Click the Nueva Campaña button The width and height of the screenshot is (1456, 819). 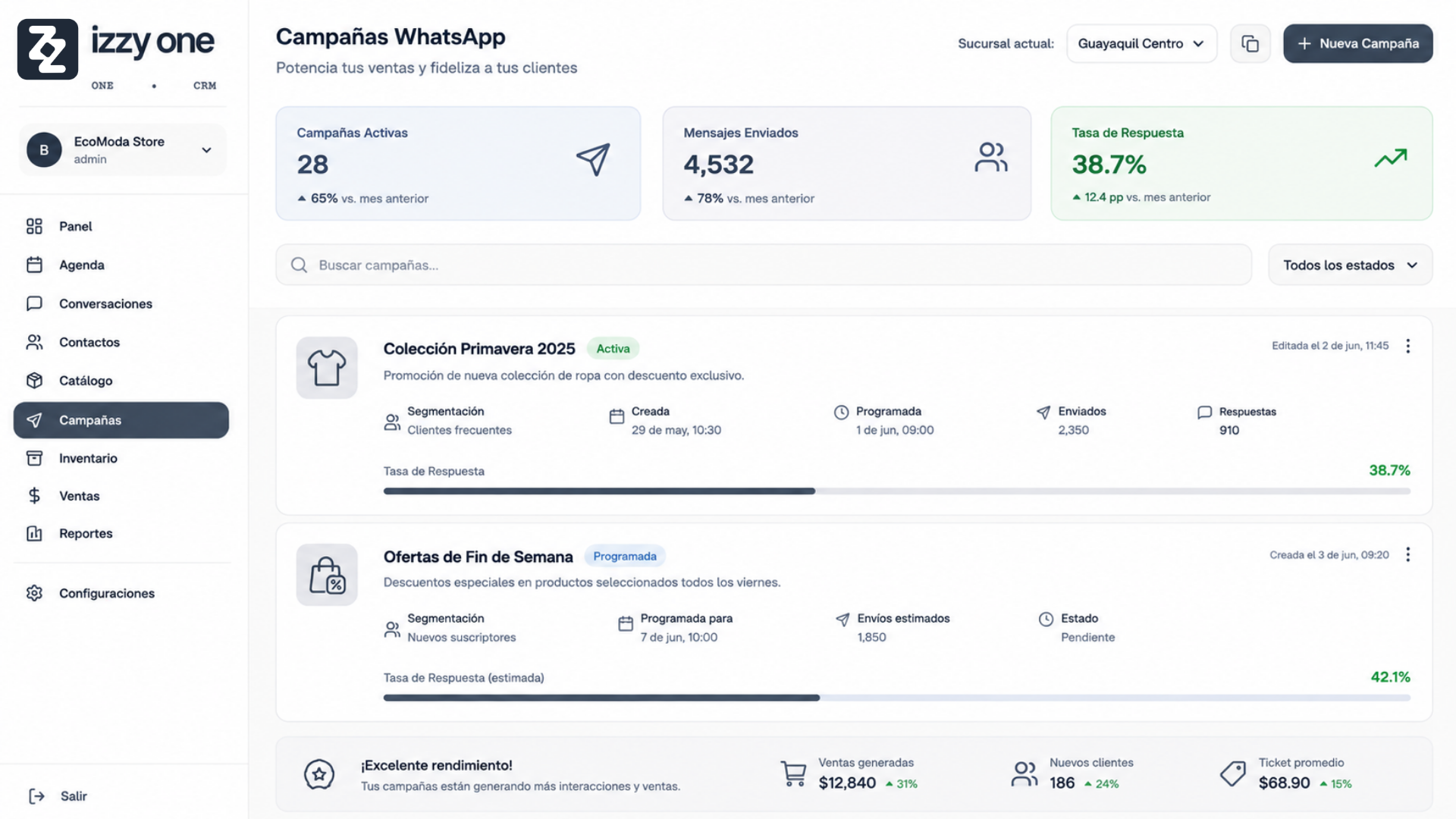[x=1357, y=43]
